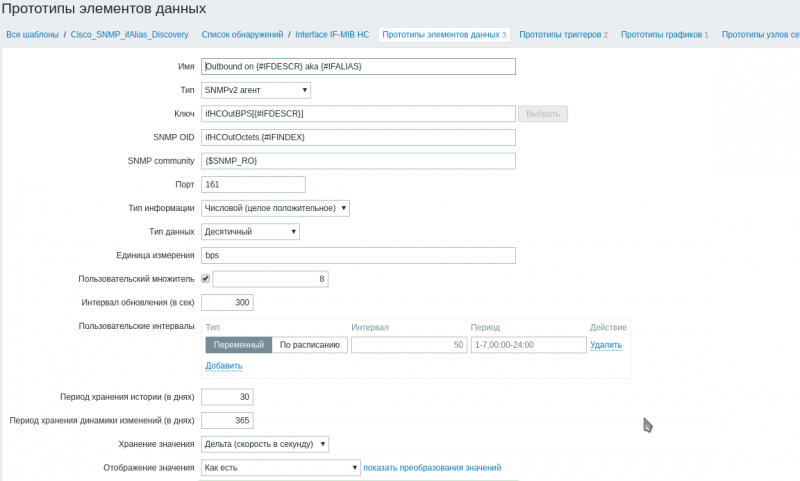Screen dimensions: 800x481
Task: Expand the Тип информации dropdown
Action: point(275,208)
